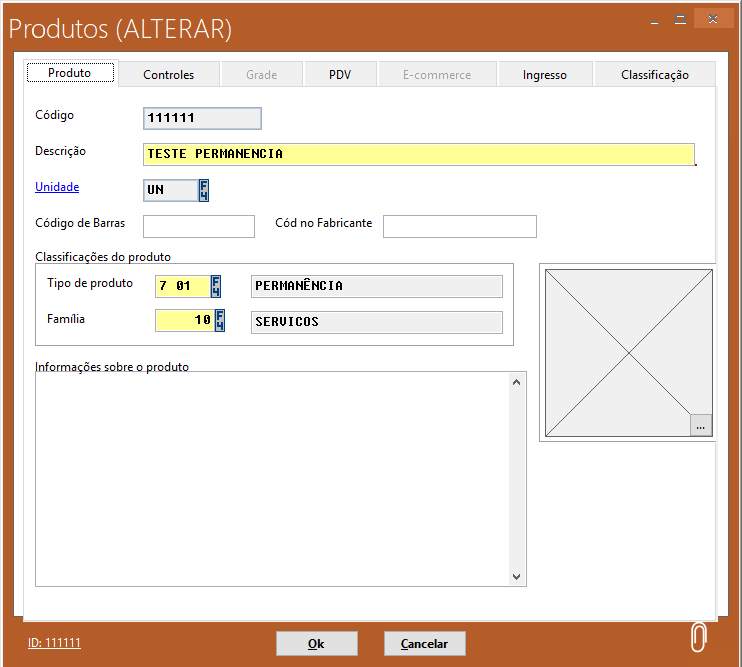This screenshot has height=667, width=742.
Task: Open F4 lookup for Família field
Action: 220,321
